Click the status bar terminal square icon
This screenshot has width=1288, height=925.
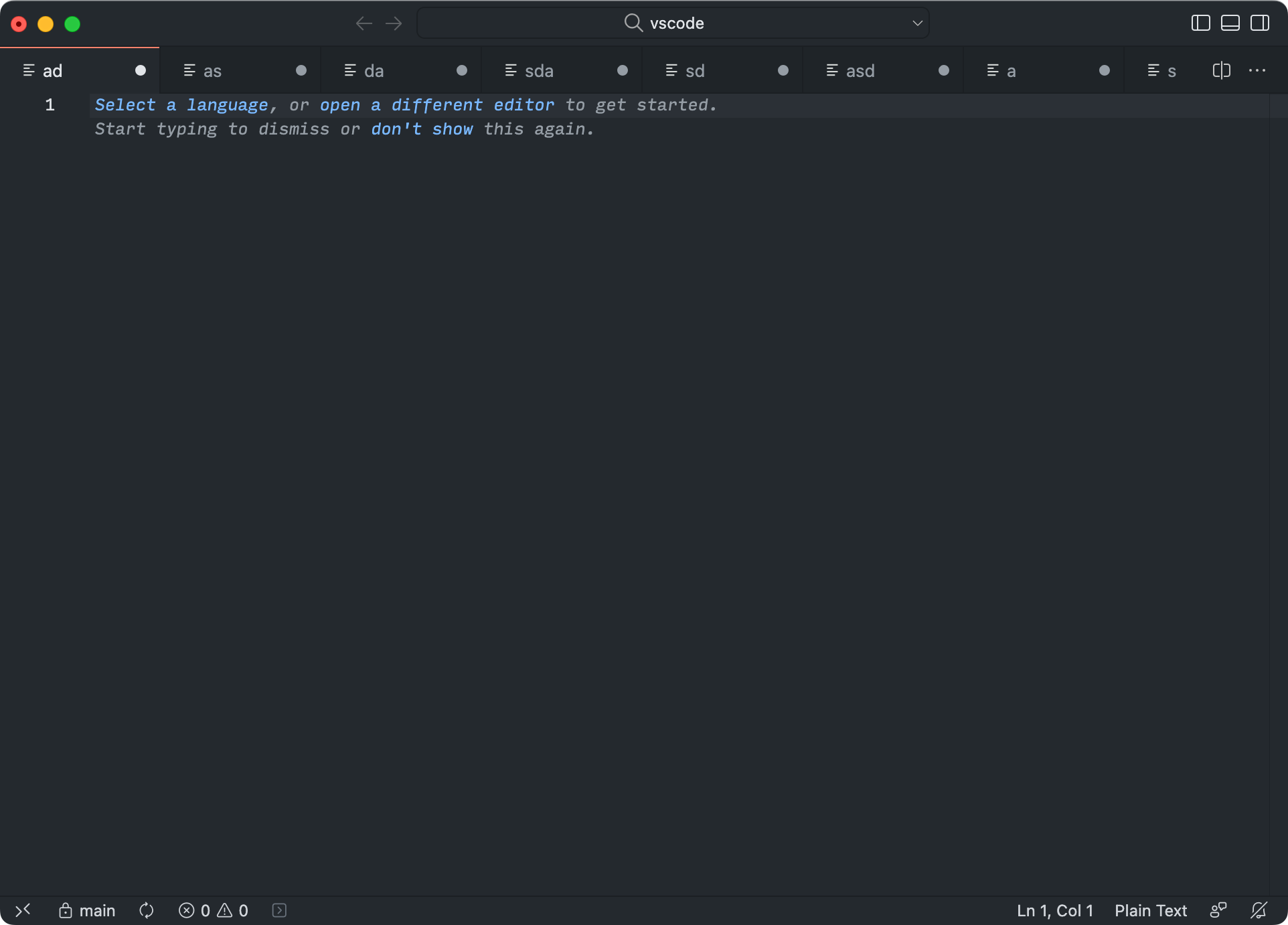tap(279, 910)
